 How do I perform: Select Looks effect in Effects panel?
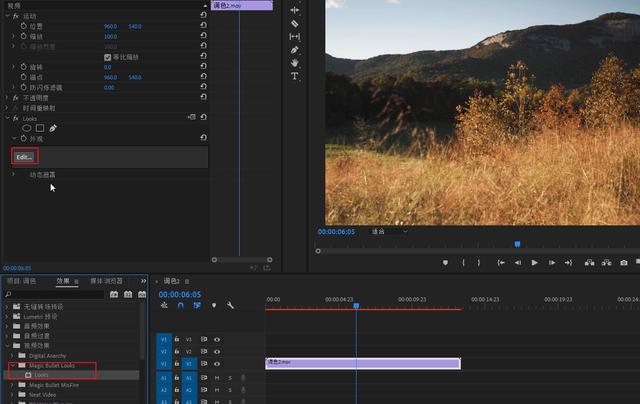[x=41, y=375]
